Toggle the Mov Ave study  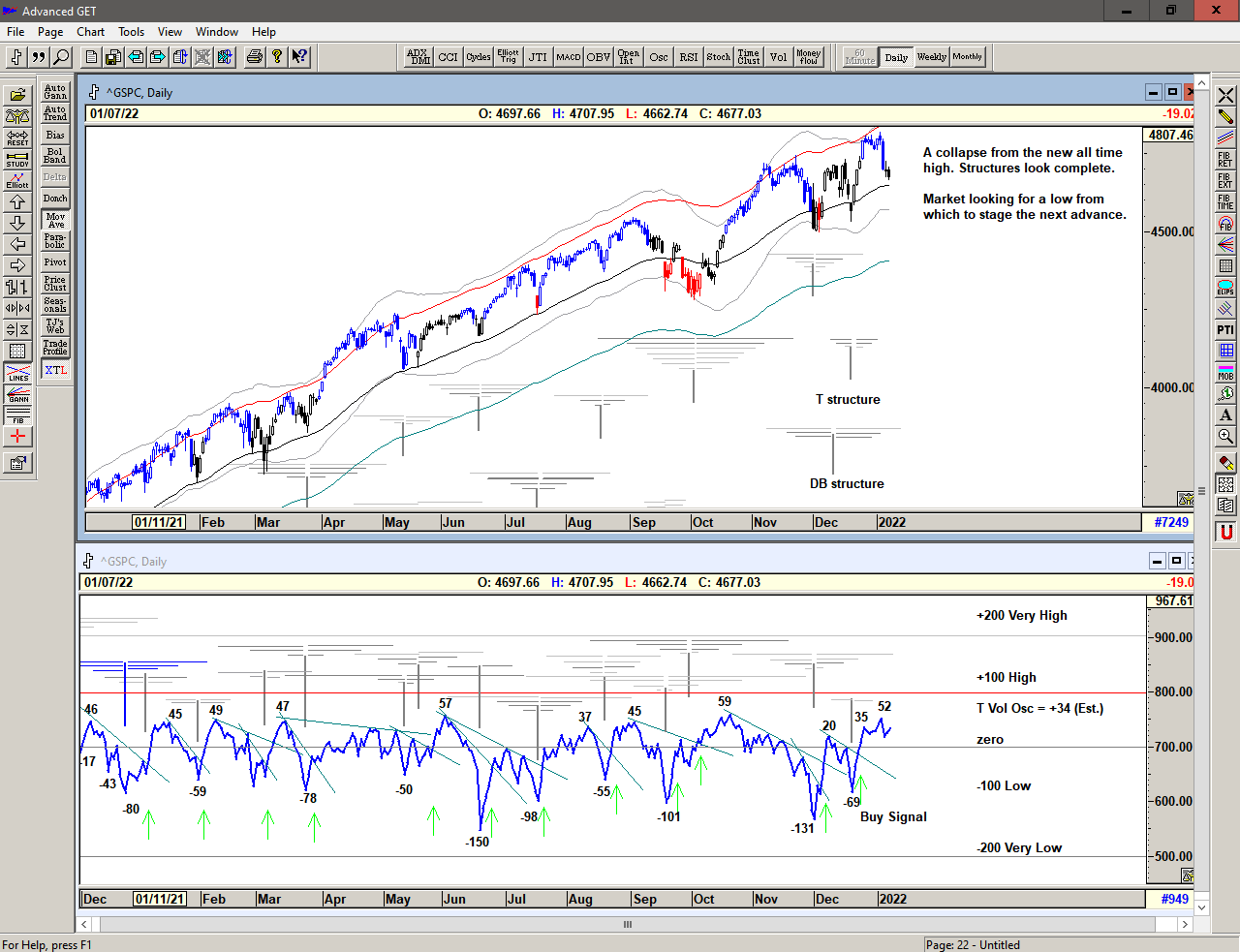55,220
